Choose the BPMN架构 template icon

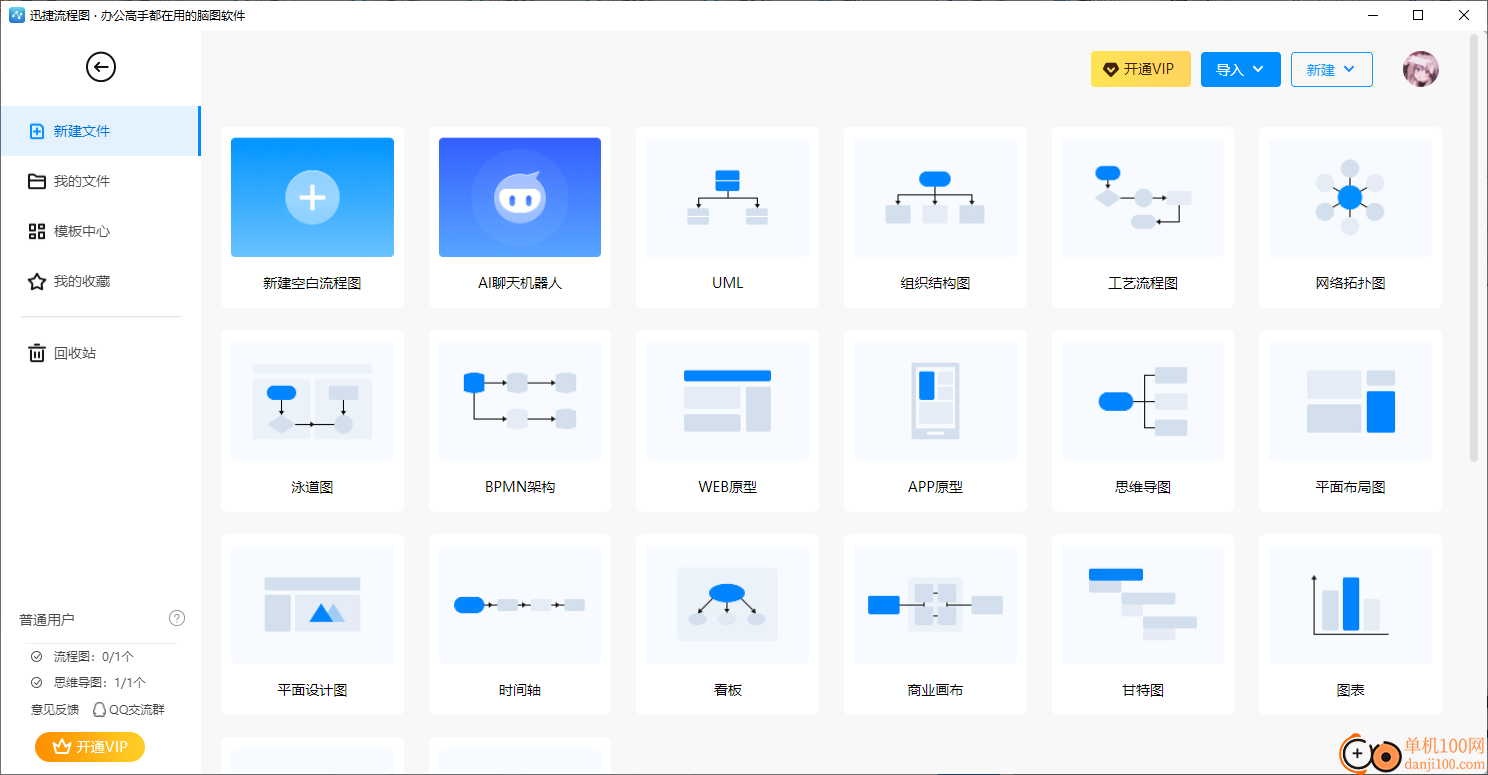(x=520, y=401)
